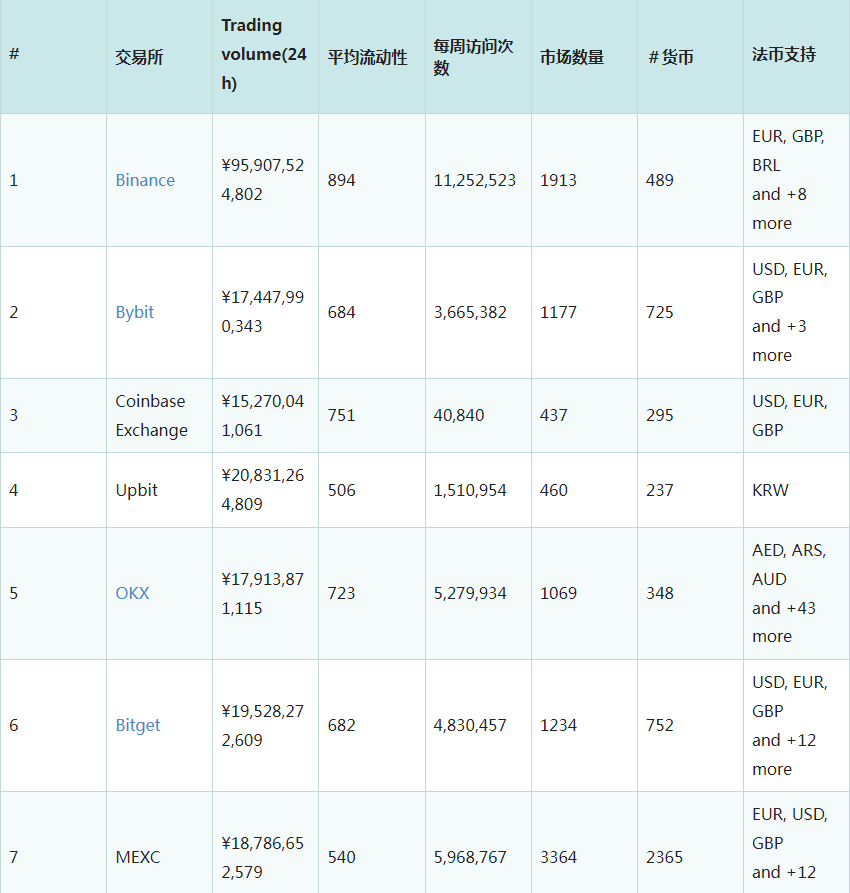Select weekly visits 4,830,457
The width and height of the screenshot is (850, 893).
[470, 725]
